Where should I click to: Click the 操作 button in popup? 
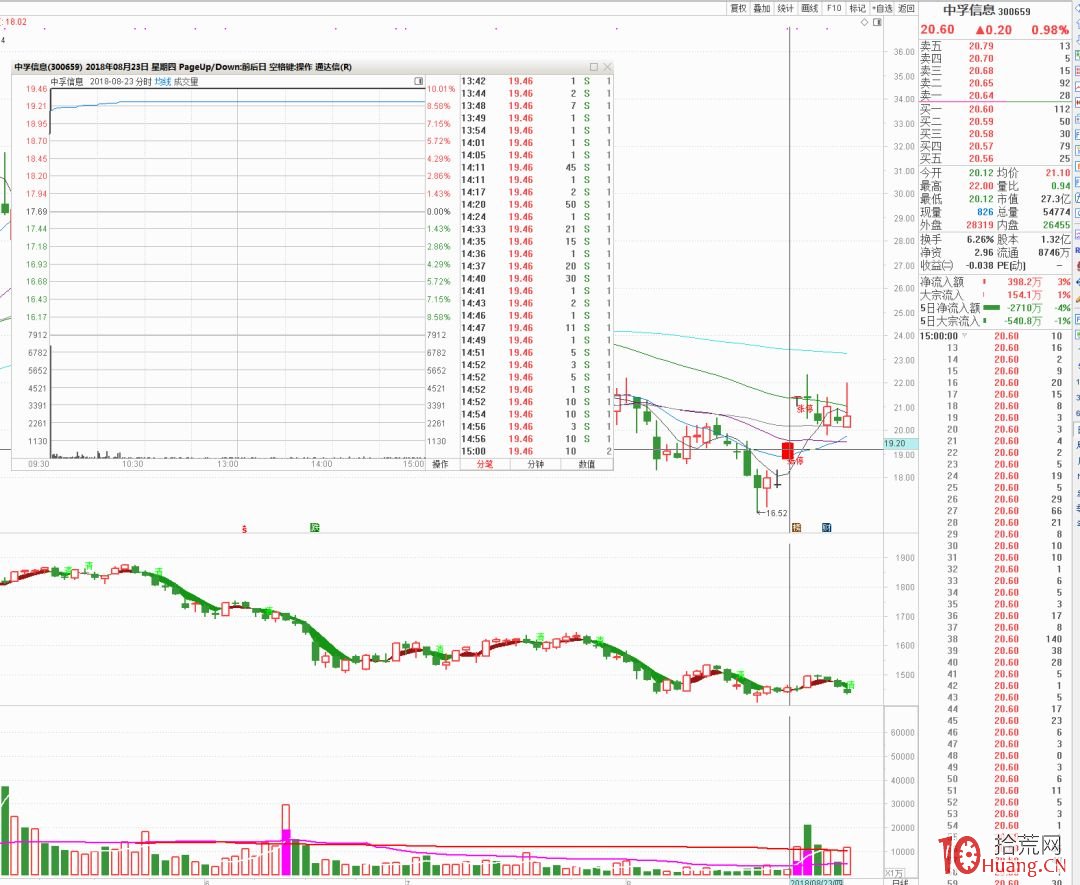coord(440,464)
